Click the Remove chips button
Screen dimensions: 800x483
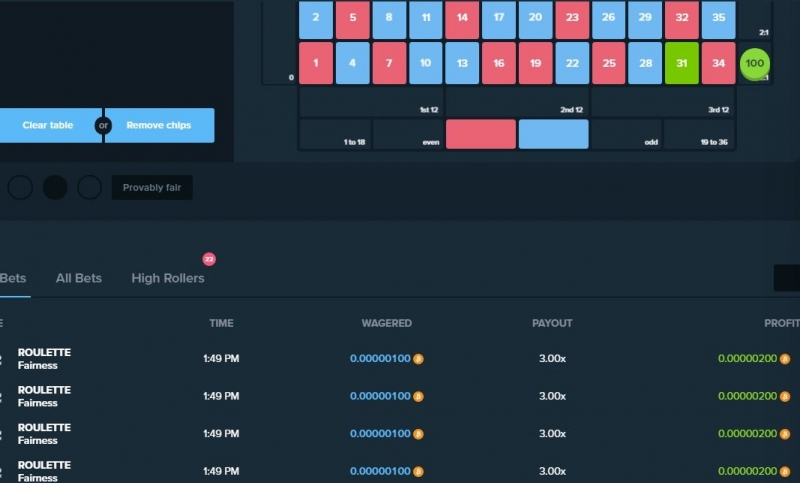pos(160,125)
